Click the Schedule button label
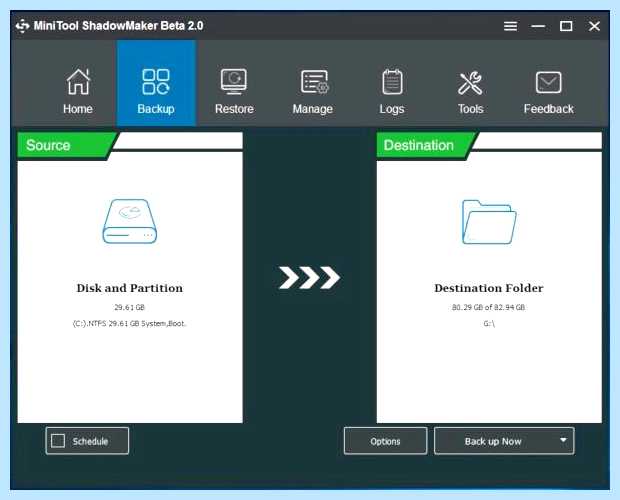 (90, 441)
